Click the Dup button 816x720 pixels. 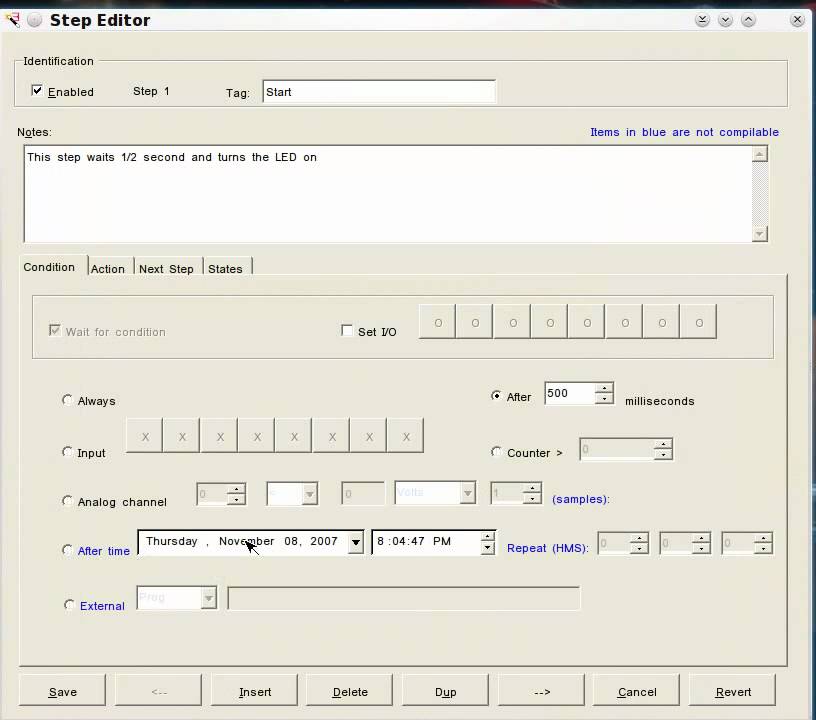pos(445,691)
